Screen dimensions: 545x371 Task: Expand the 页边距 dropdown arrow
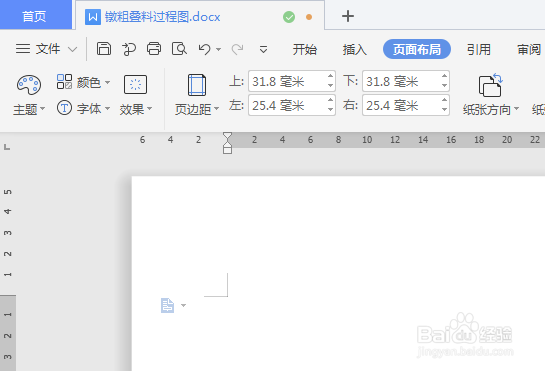coord(217,109)
